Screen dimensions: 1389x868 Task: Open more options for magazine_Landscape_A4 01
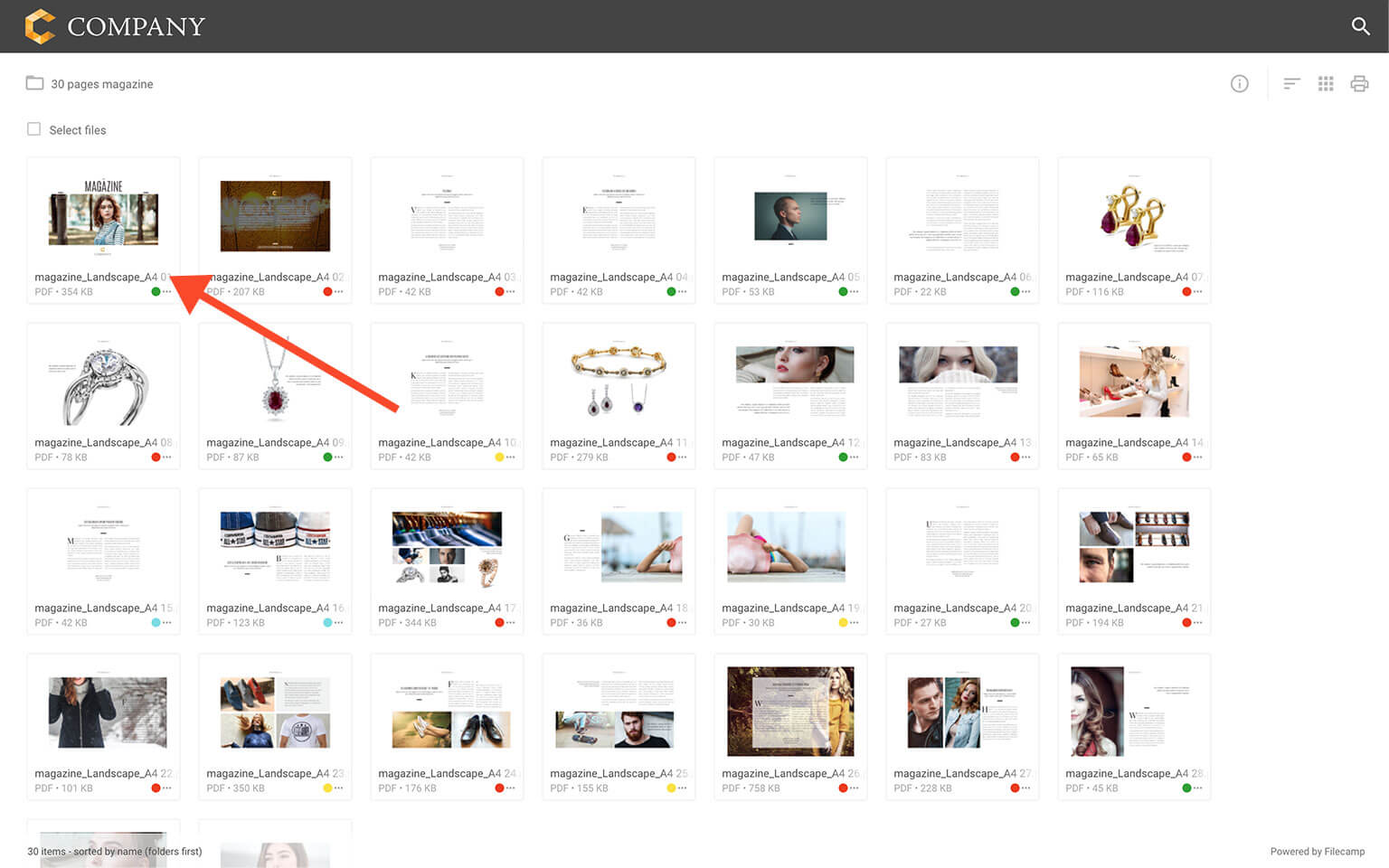coord(167,292)
